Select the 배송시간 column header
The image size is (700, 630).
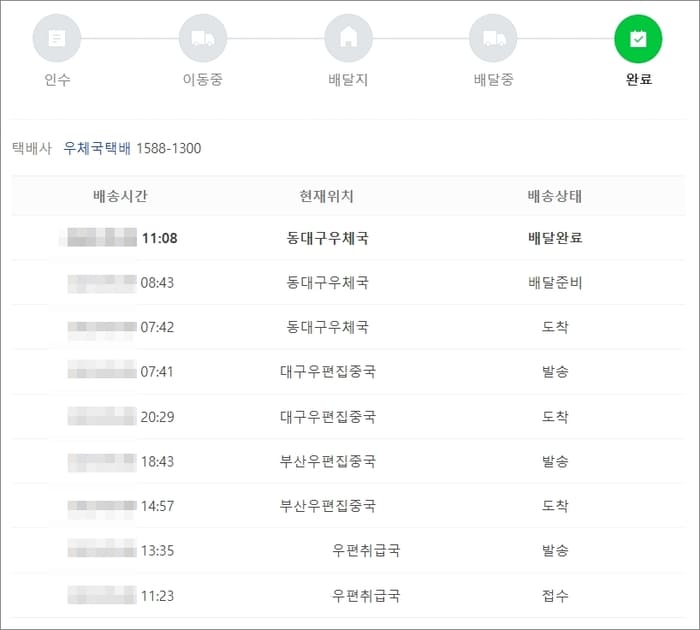120,196
